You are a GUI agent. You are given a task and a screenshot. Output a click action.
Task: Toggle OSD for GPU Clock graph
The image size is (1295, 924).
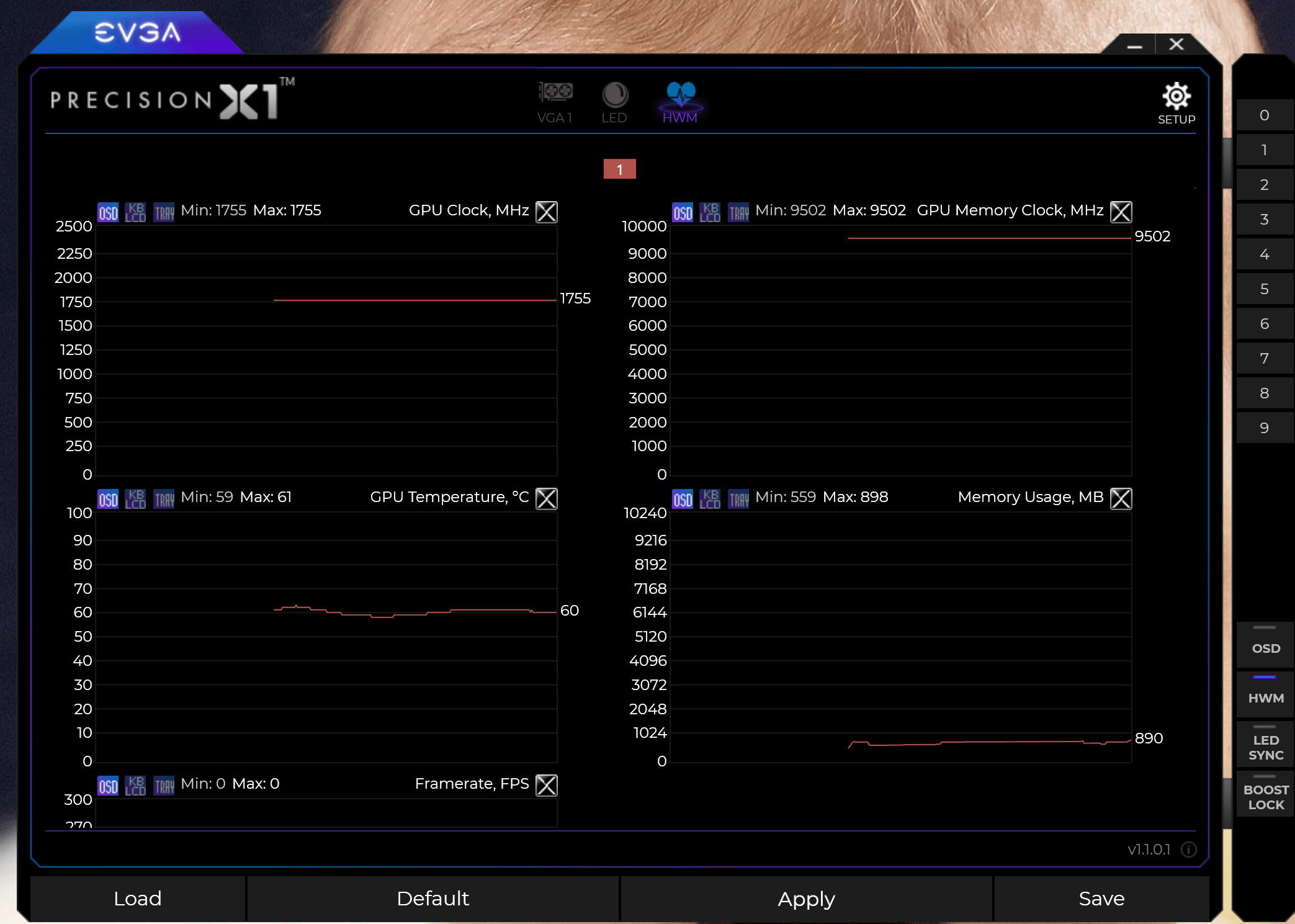(108, 212)
